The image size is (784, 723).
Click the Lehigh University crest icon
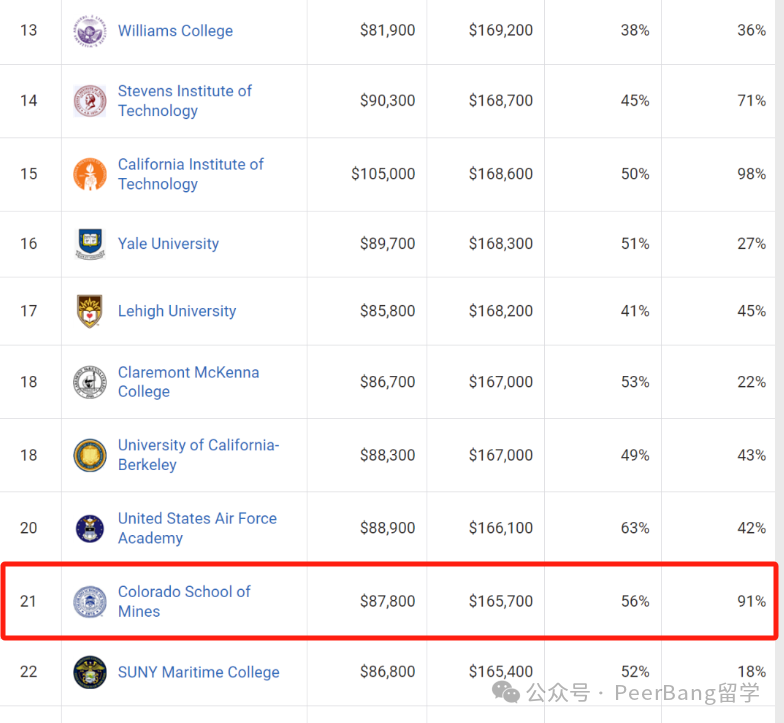click(x=90, y=311)
